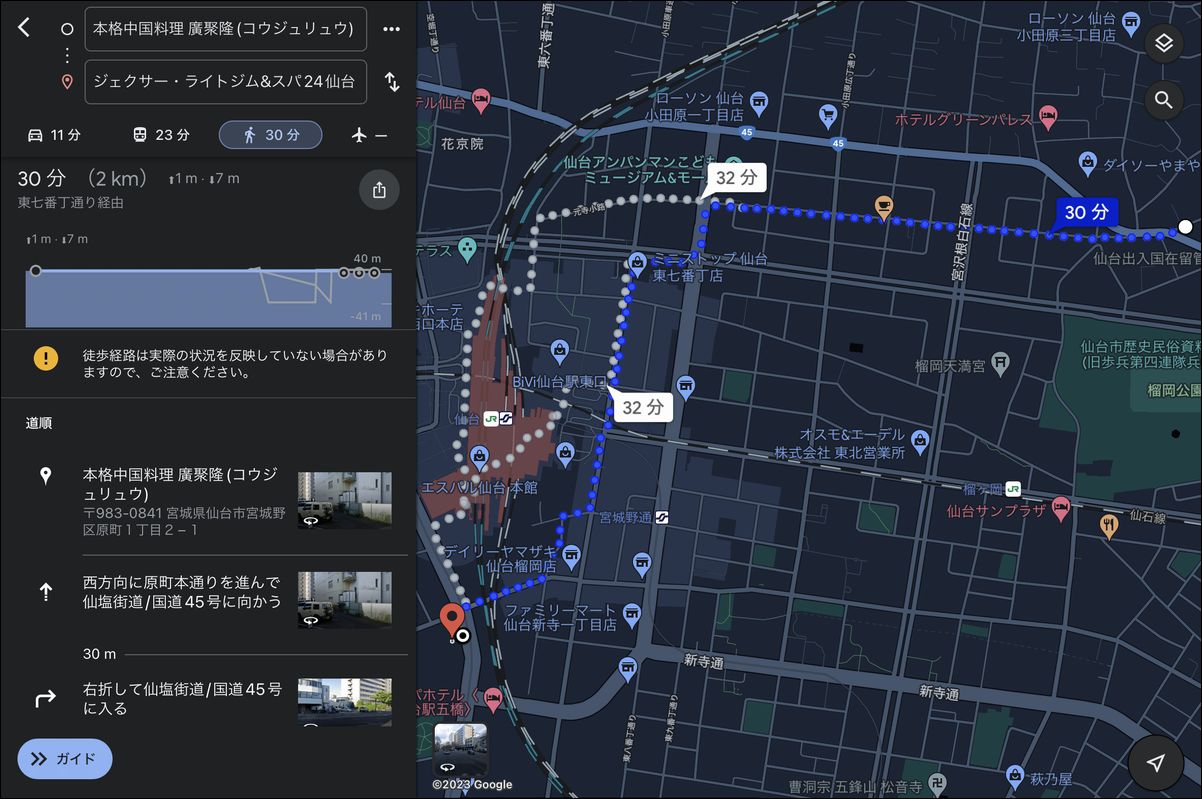Click the 仙台市歴史民俗資料館 map label
1202x799 pixels.
coord(1141,354)
